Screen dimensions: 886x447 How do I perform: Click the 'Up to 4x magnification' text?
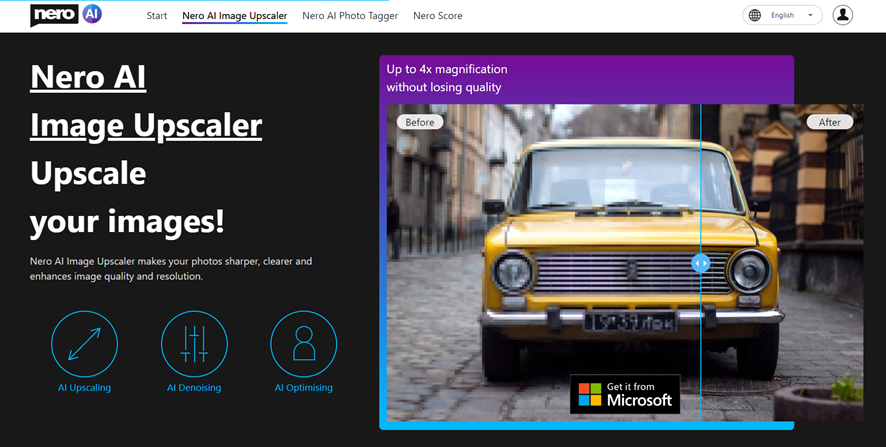[x=447, y=69]
